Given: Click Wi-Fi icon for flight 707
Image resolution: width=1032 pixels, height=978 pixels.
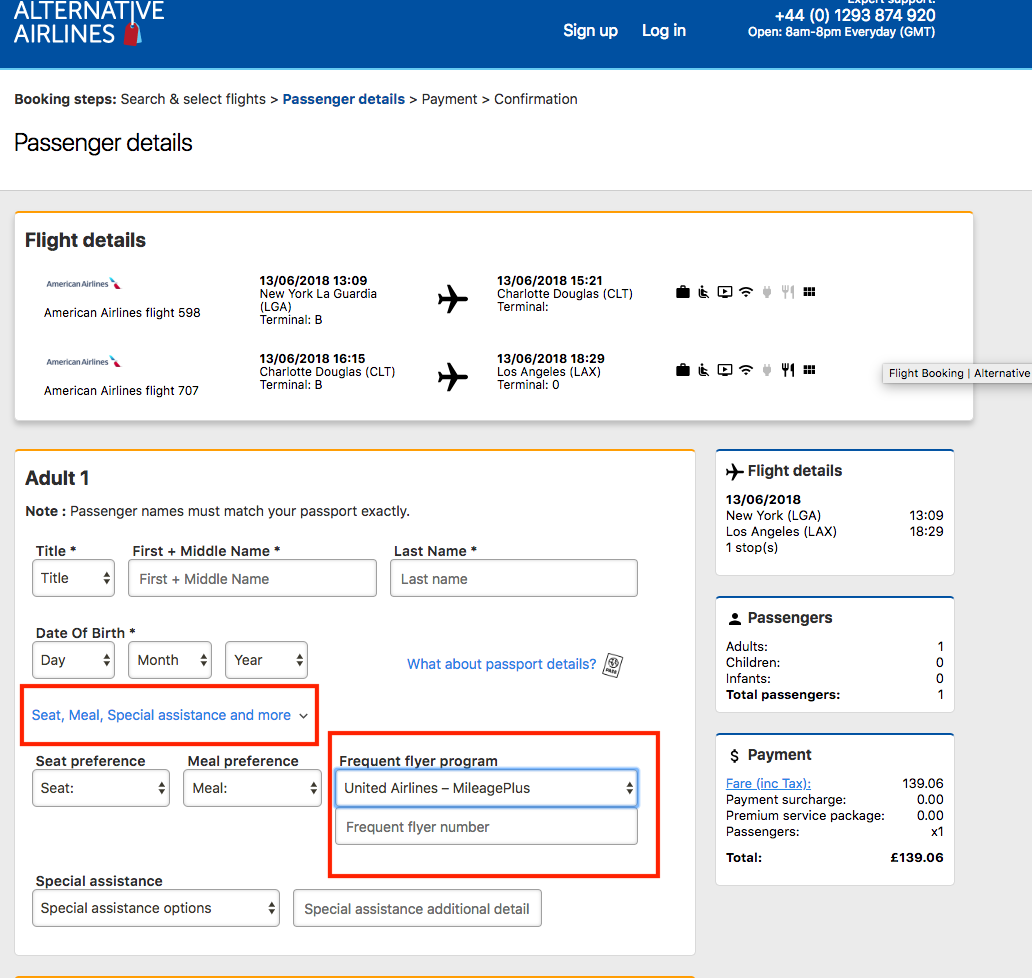Looking at the screenshot, I should coord(746,370).
